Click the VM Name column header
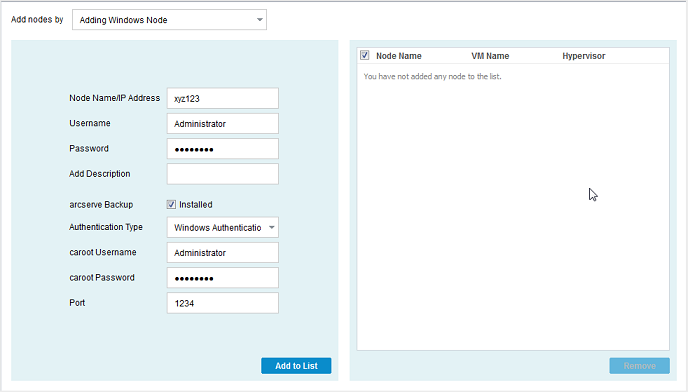 click(x=490, y=56)
